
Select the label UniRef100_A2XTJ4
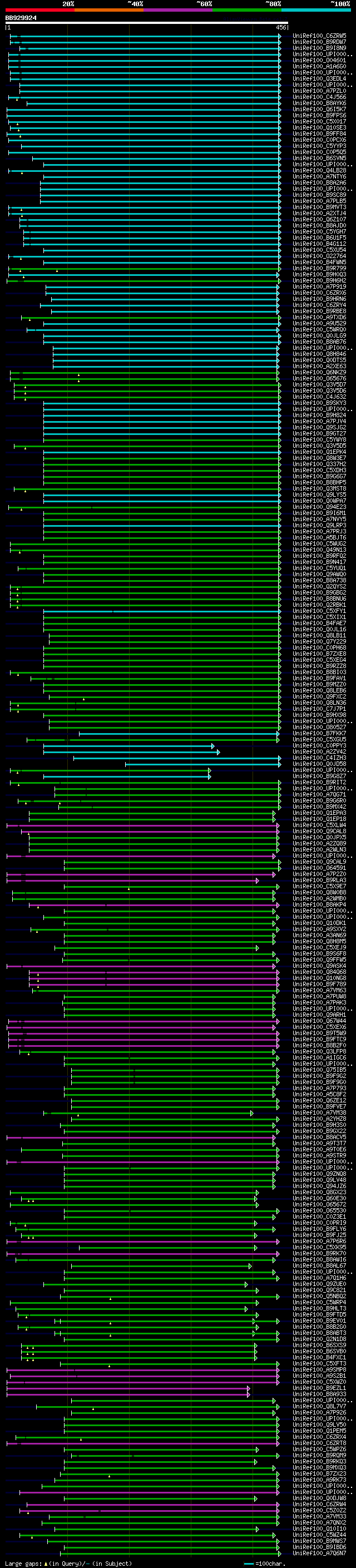[319, 214]
